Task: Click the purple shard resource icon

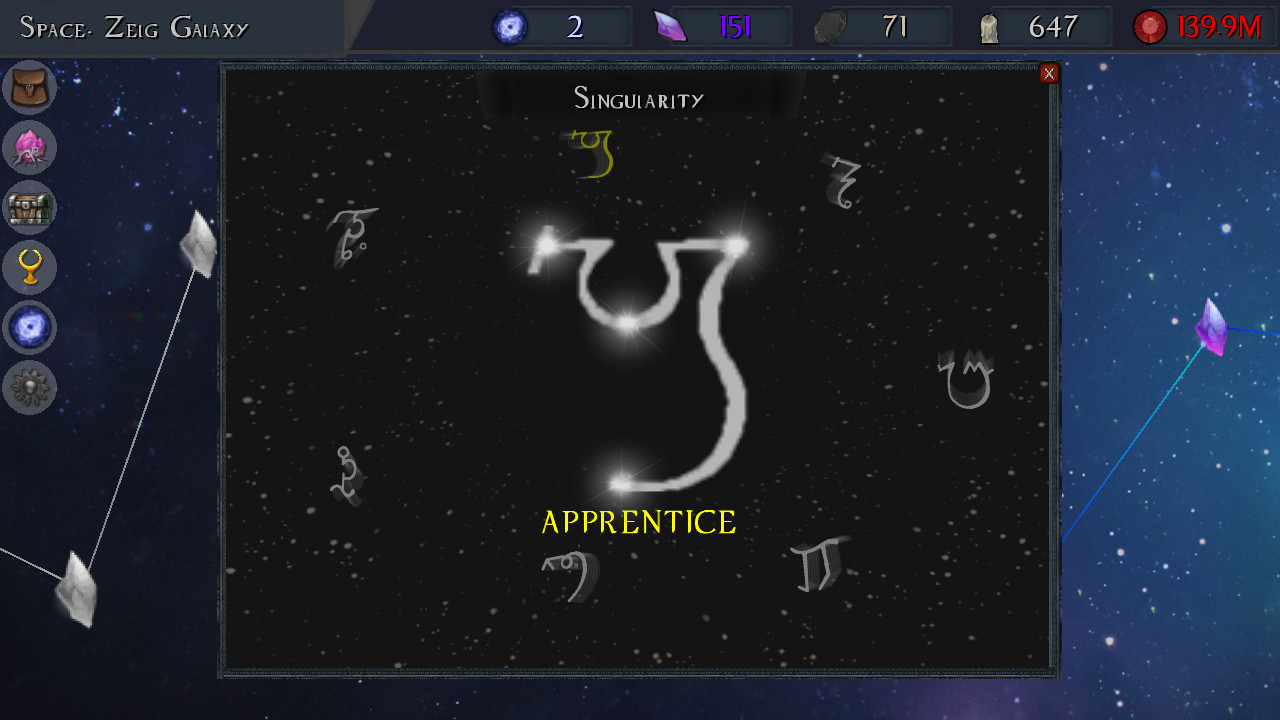Action: coord(671,26)
